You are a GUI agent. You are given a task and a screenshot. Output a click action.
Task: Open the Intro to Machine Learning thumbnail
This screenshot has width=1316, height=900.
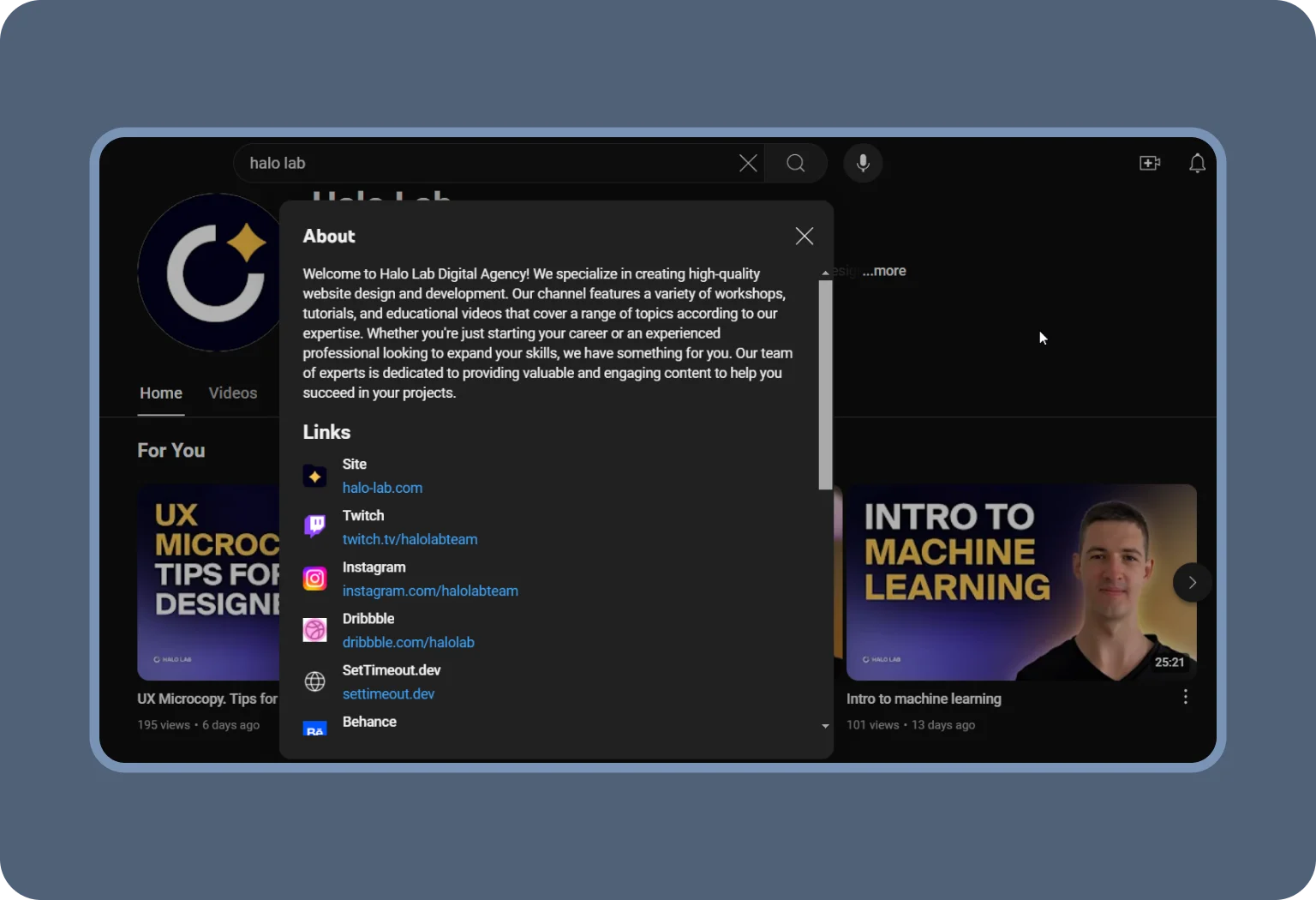coord(1021,582)
